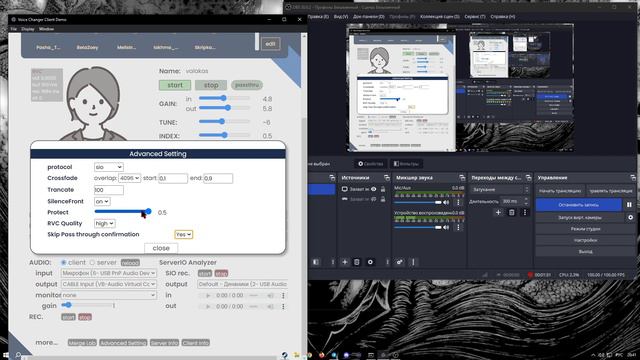
Task: Open ServerIO Analyzer output device dropdown
Action: click(243, 284)
